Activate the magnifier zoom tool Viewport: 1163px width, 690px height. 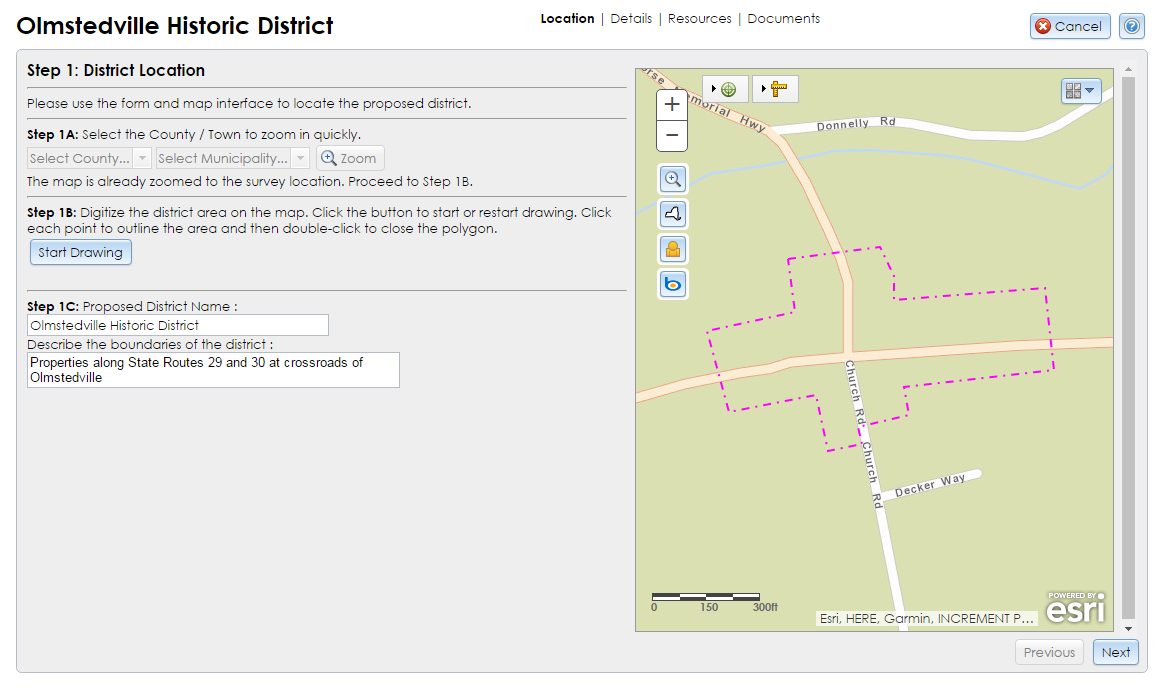pyautogui.click(x=671, y=178)
